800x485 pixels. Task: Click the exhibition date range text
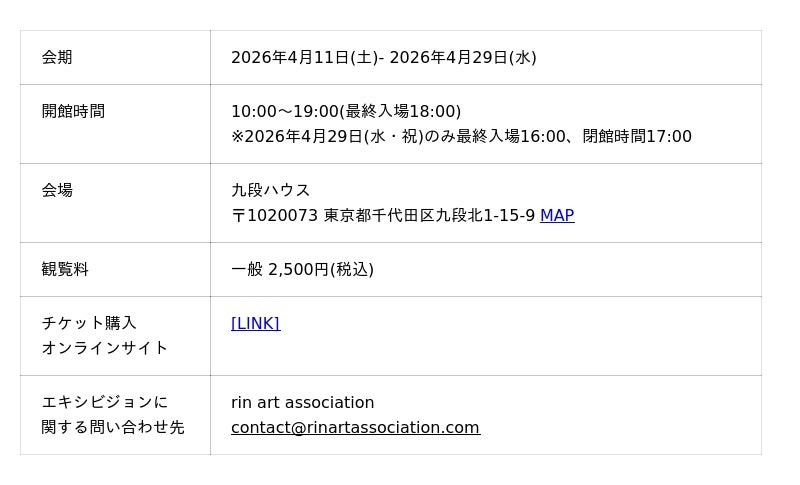coord(383,57)
